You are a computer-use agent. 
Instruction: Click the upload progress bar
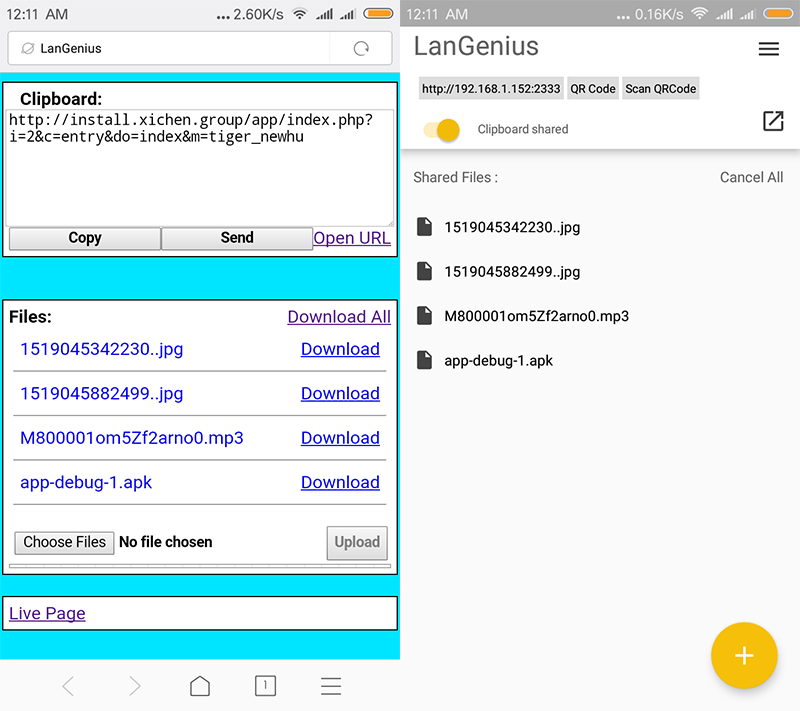click(200, 566)
